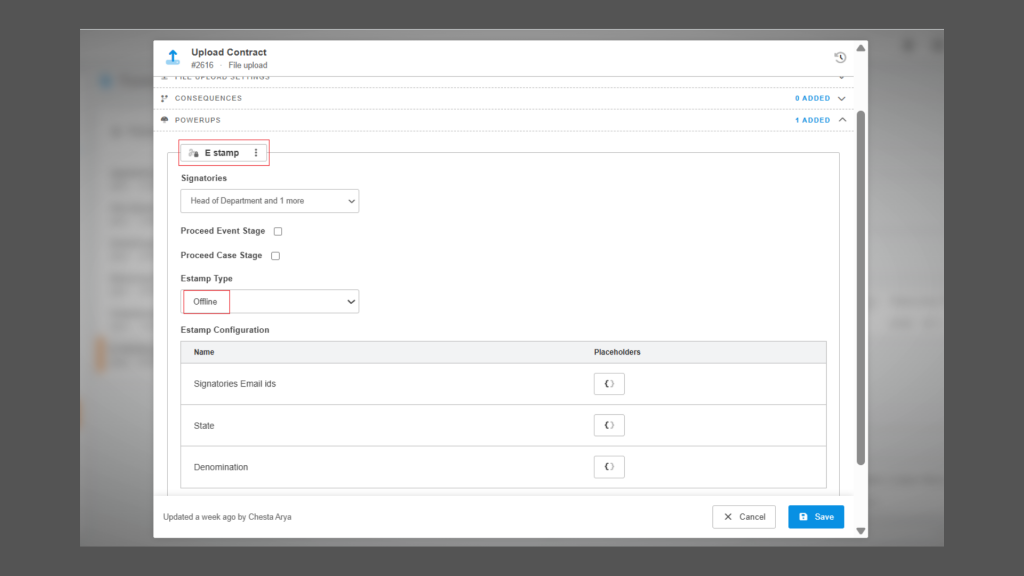Insert placeholder for Signatories Email ids
Image resolution: width=1024 pixels, height=576 pixels.
[x=609, y=384]
